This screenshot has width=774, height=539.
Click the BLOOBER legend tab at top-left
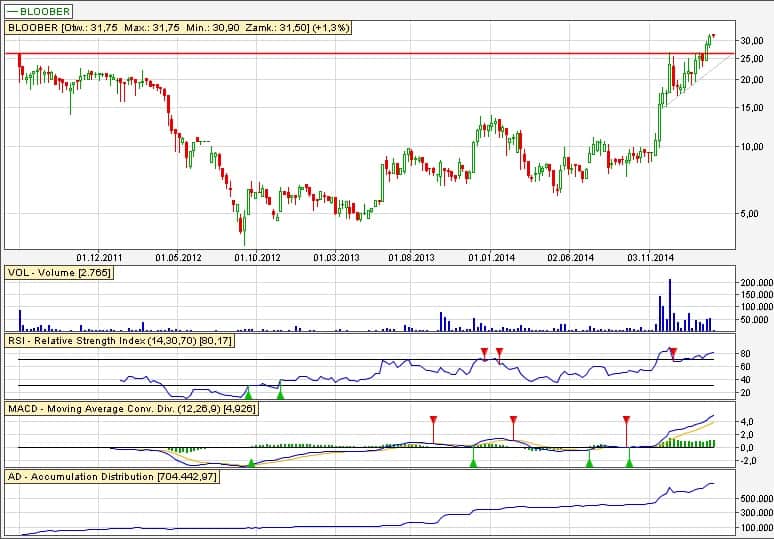point(38,11)
